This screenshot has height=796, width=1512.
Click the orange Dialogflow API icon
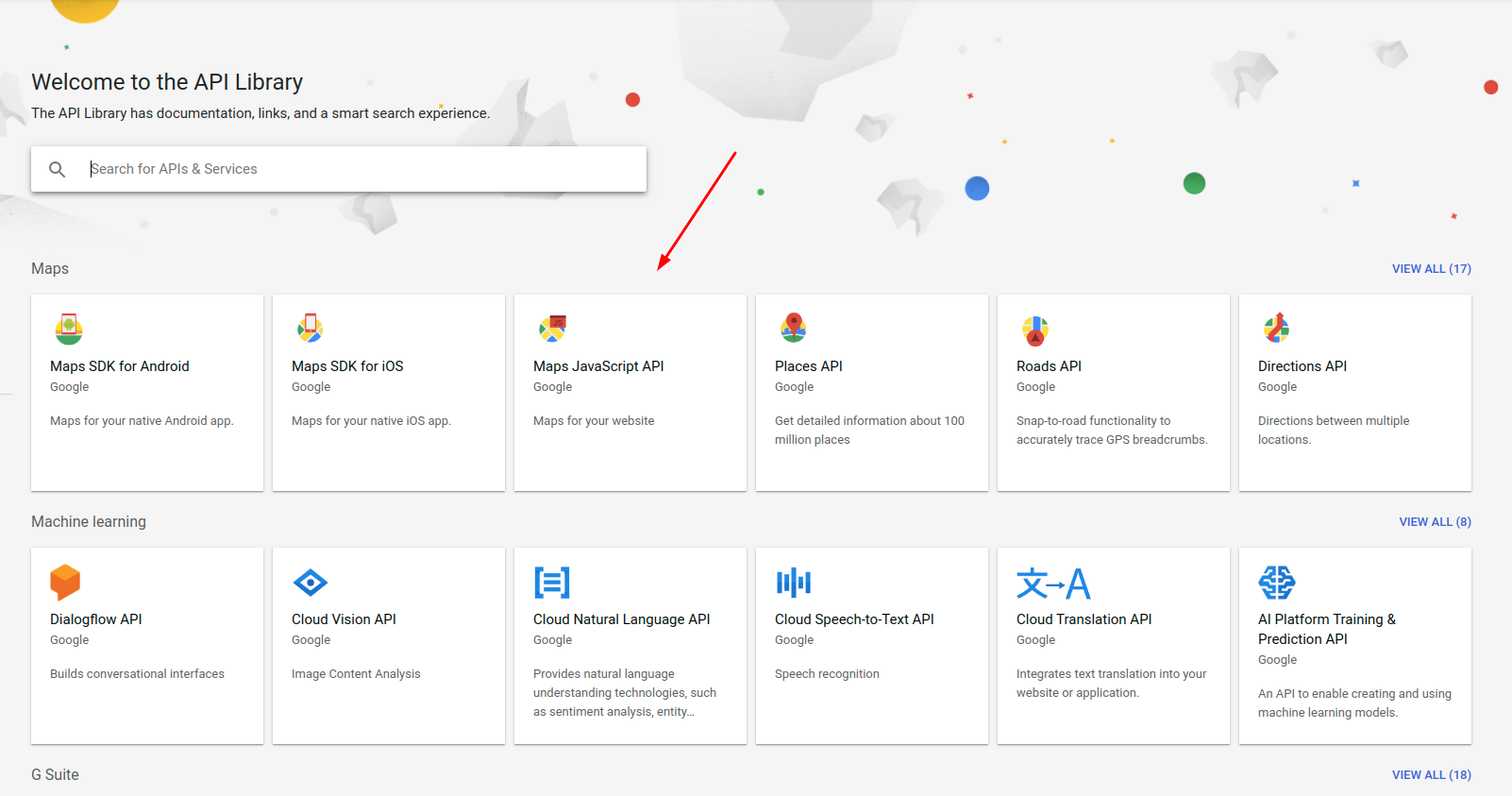pyautogui.click(x=65, y=583)
